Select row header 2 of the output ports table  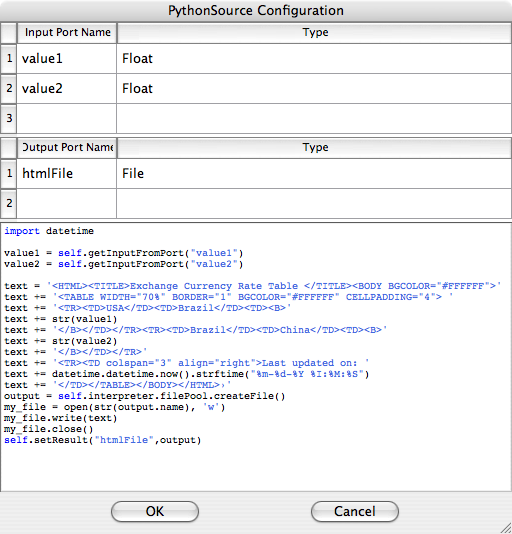pos(9,203)
